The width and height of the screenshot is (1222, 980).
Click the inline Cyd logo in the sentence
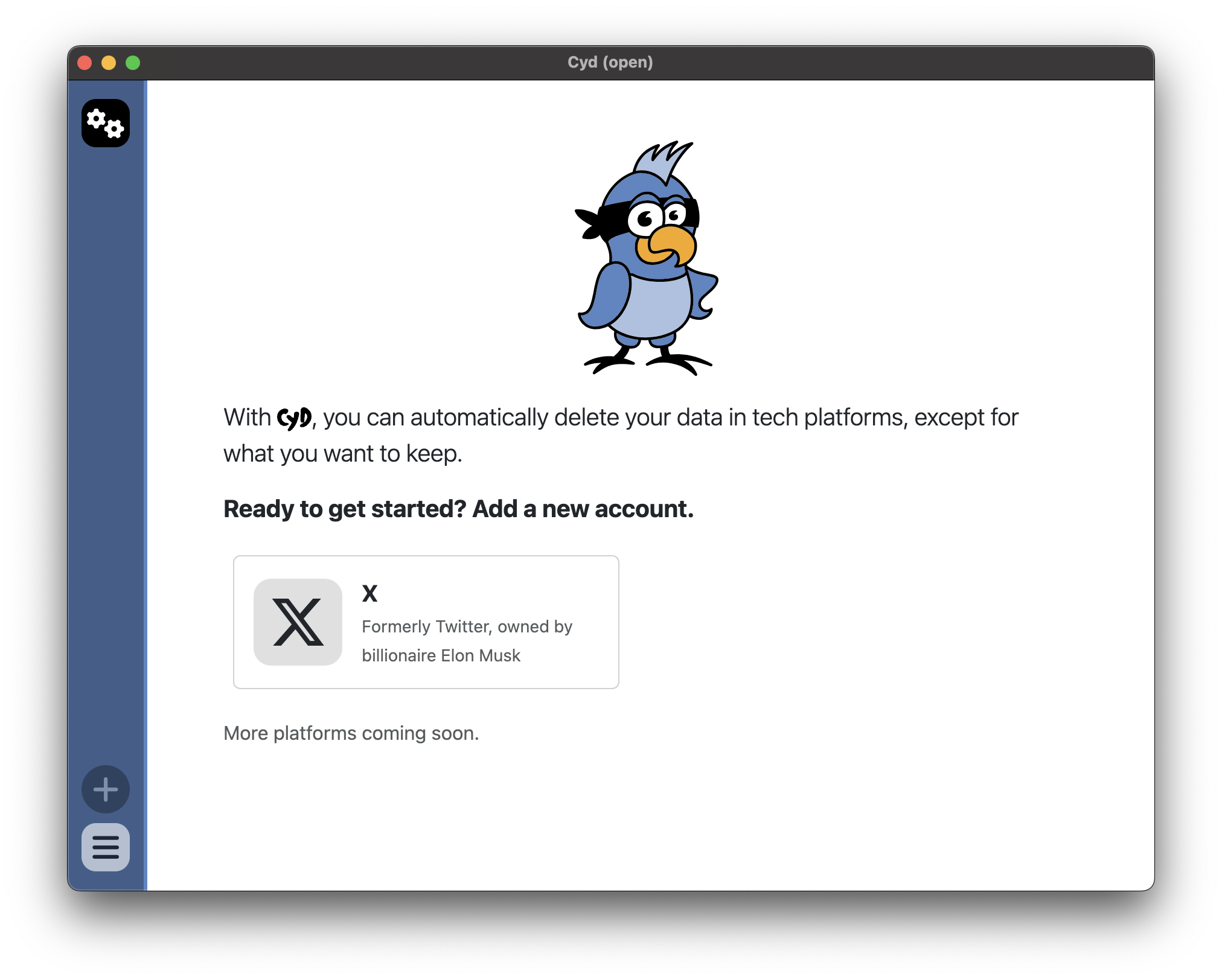click(294, 418)
